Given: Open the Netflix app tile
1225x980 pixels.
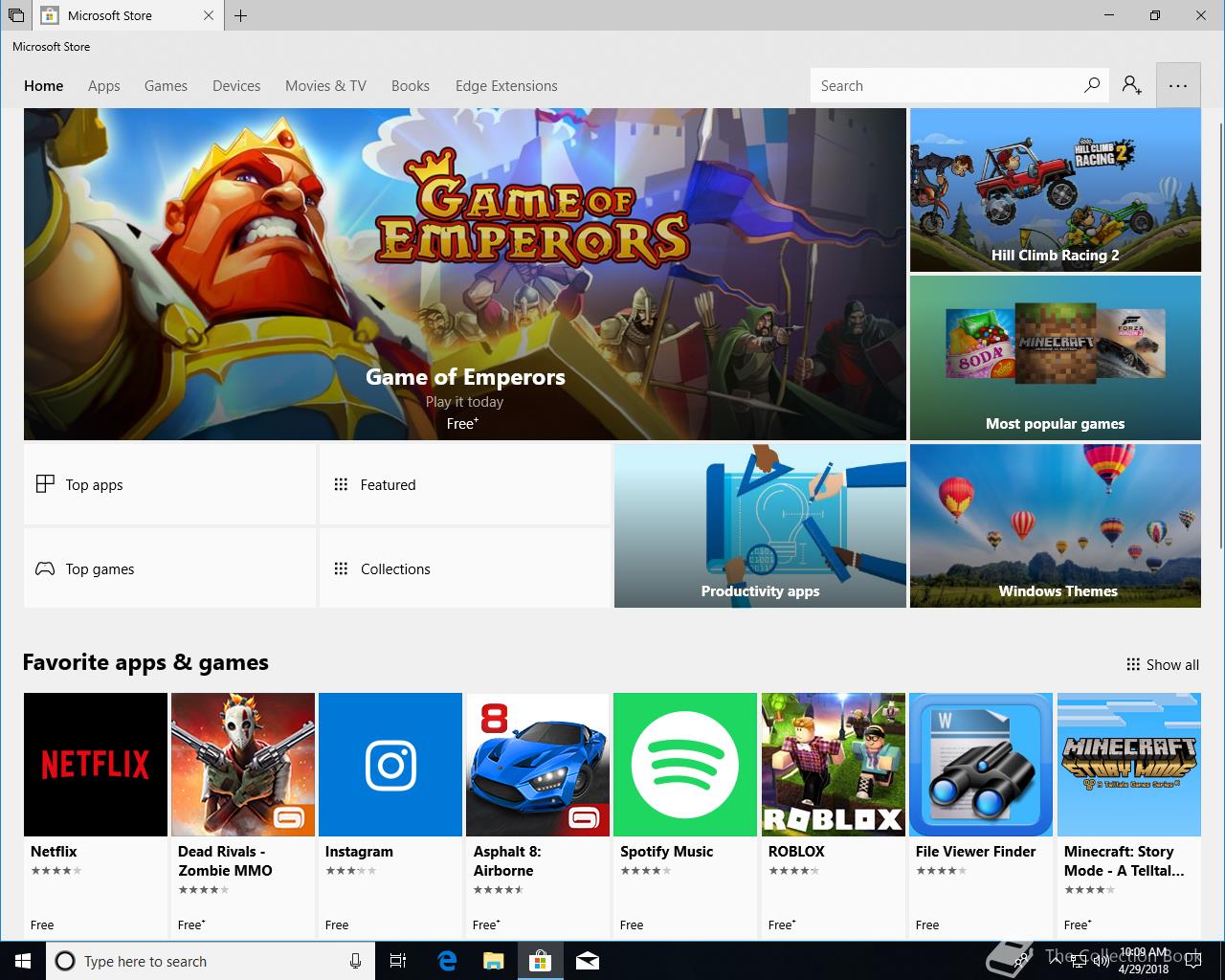Looking at the screenshot, I should pos(96,813).
